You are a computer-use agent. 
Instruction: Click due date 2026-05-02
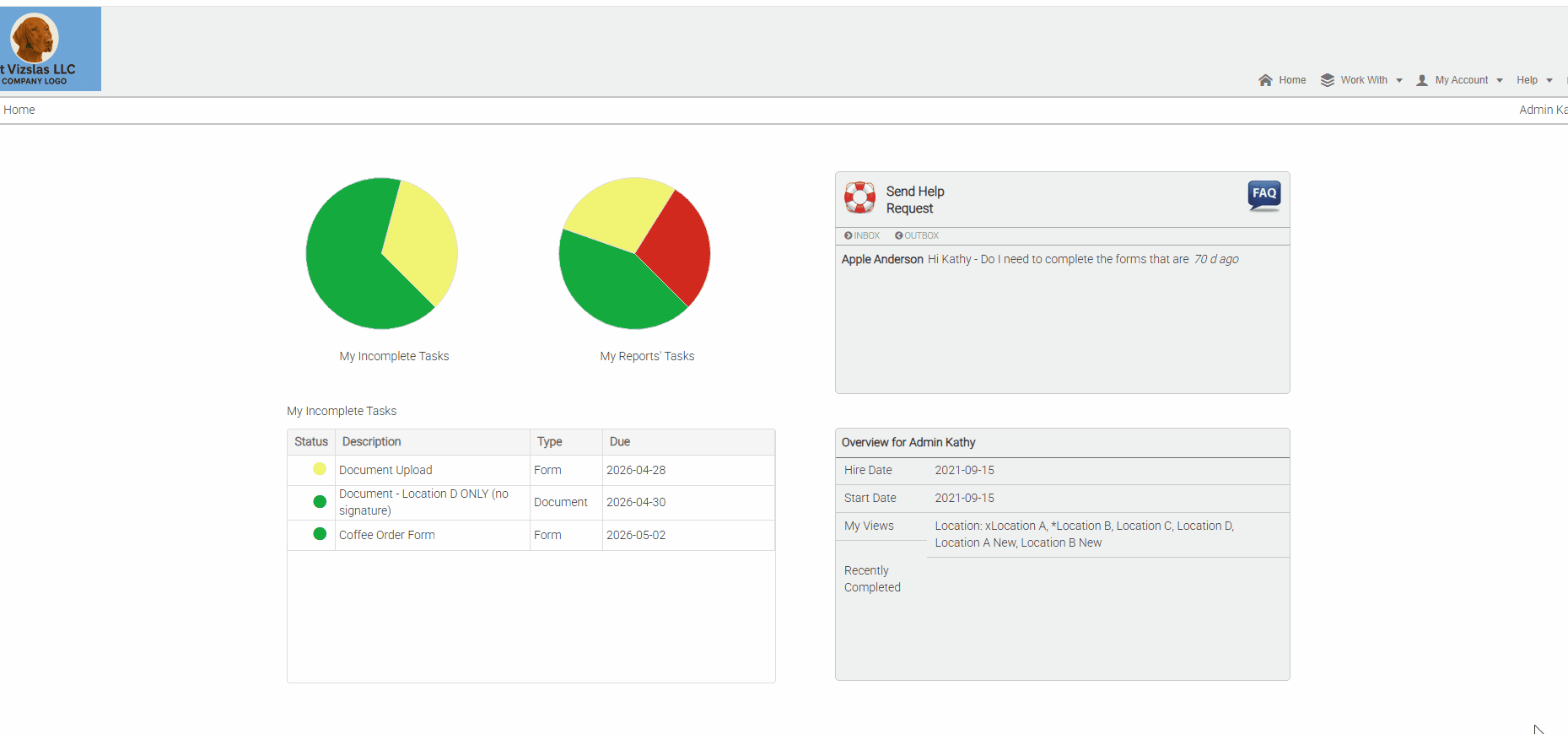pos(636,535)
